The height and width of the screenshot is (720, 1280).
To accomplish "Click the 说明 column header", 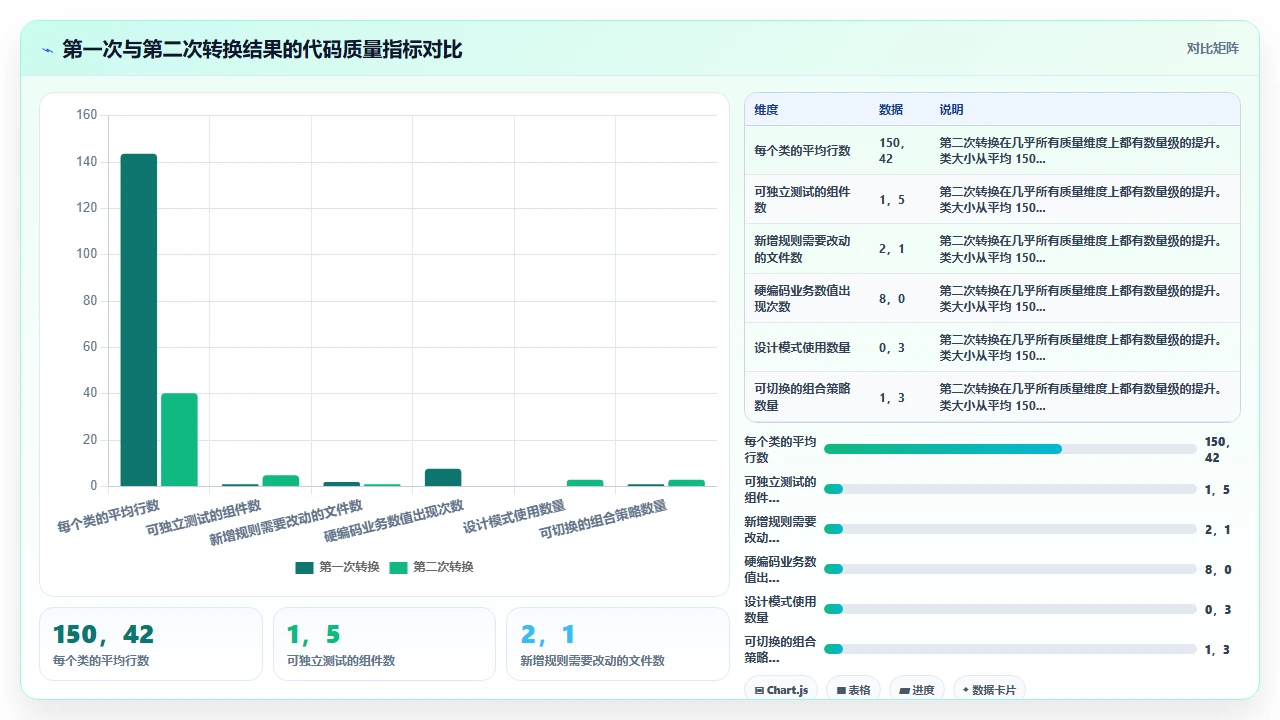I will coord(952,110).
